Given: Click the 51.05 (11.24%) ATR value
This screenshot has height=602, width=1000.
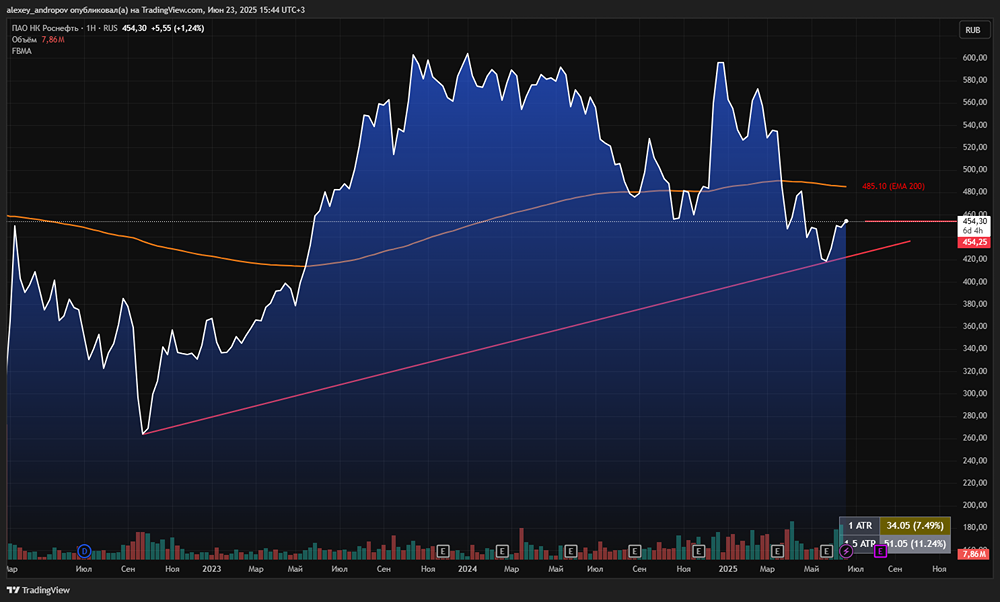Looking at the screenshot, I should click(915, 543).
